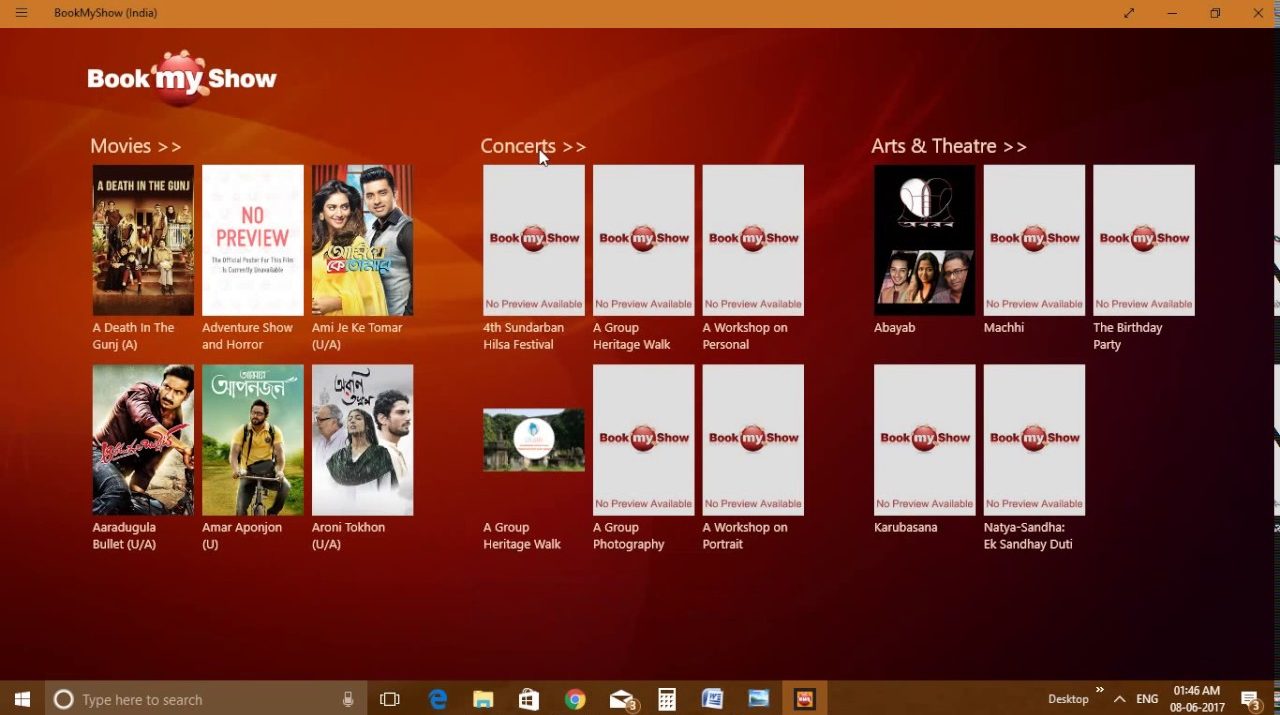Image resolution: width=1280 pixels, height=715 pixels.
Task: Select the A Death In The Gunj poster
Action: click(143, 240)
